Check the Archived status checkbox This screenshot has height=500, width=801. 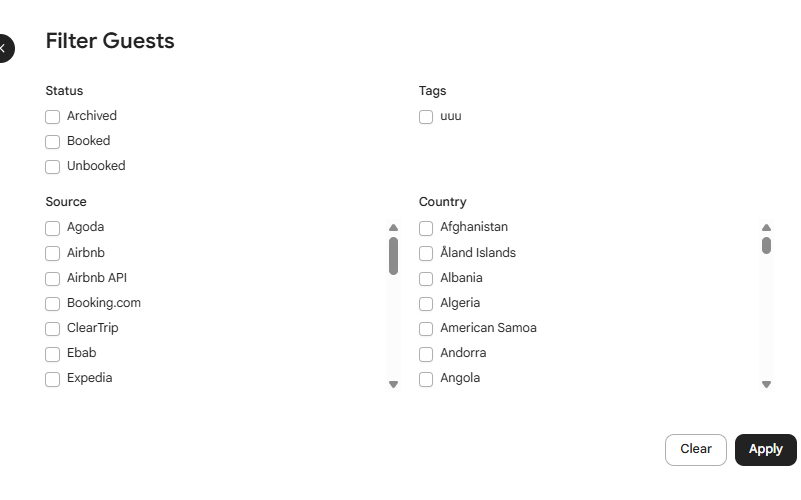pos(53,117)
